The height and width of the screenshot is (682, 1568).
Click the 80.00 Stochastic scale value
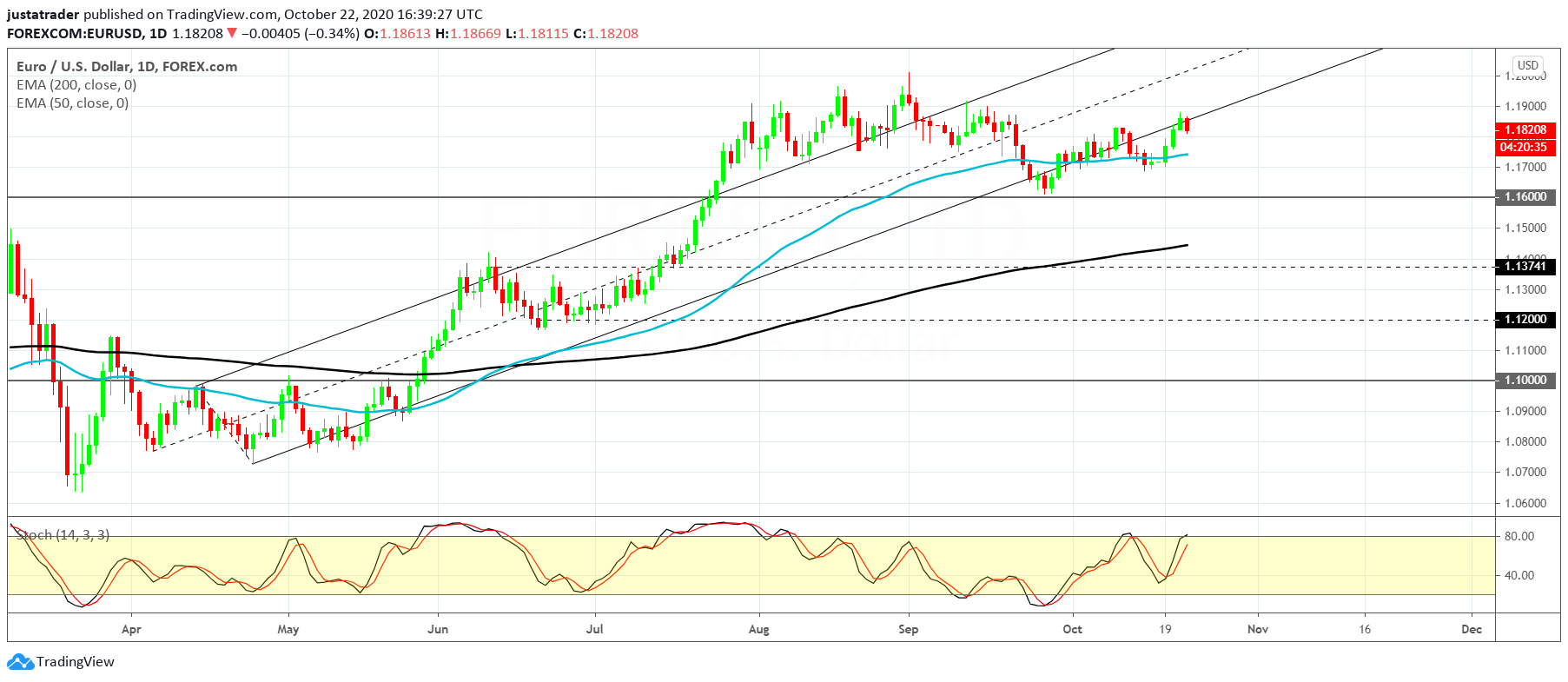(x=1519, y=536)
